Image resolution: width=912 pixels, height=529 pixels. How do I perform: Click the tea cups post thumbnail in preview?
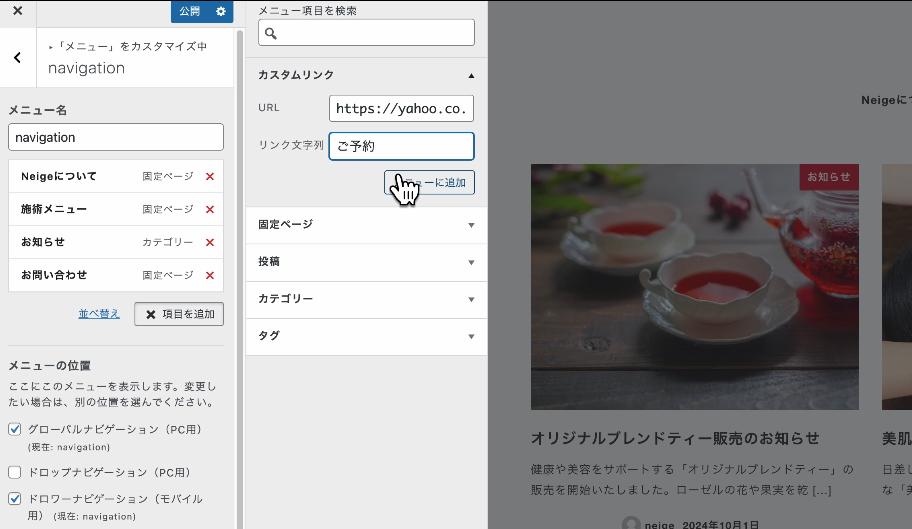[694, 287]
